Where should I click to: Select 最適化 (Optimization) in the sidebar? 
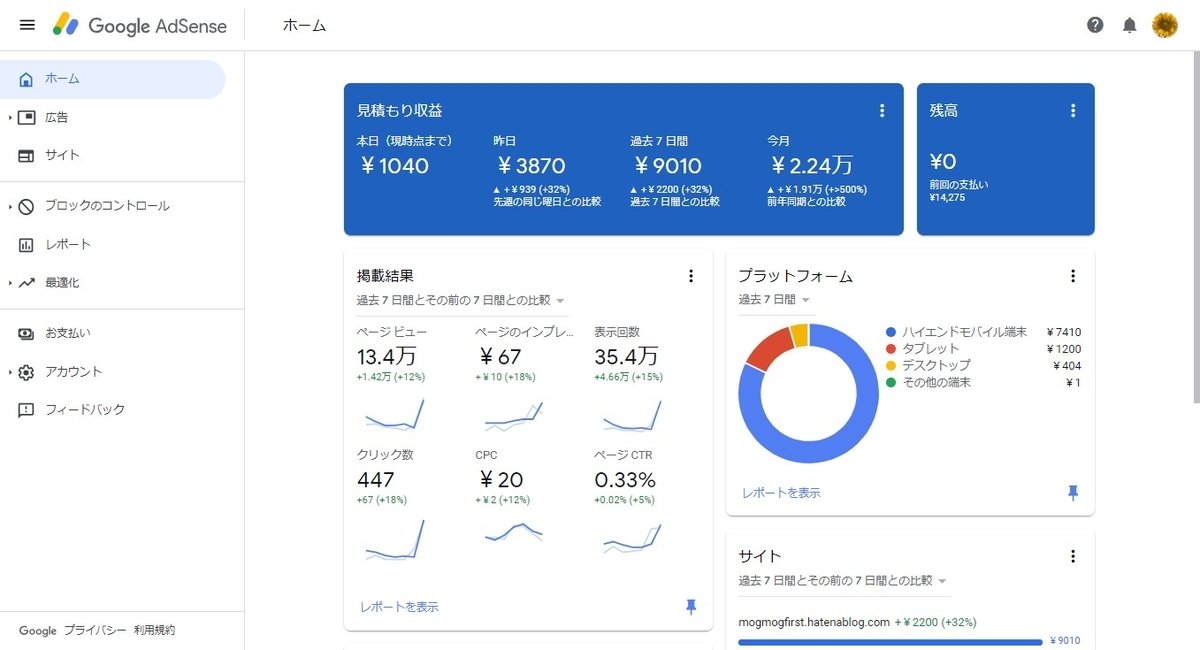62,282
